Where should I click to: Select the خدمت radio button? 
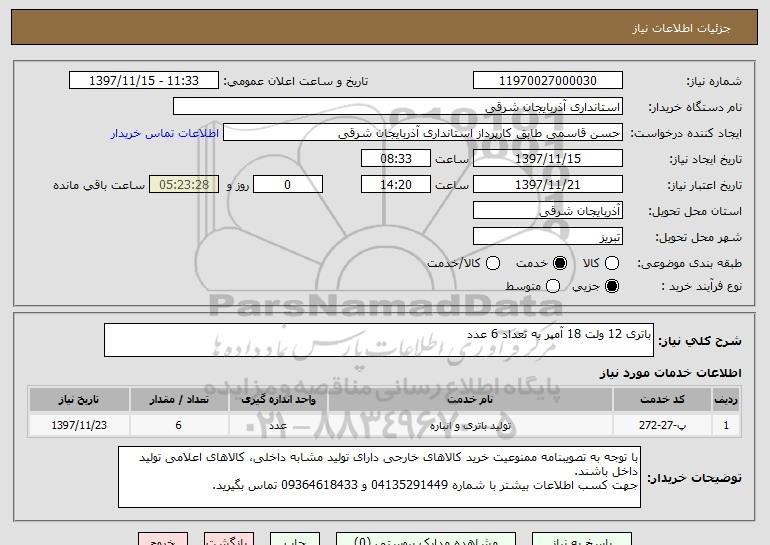pyautogui.click(x=560, y=264)
